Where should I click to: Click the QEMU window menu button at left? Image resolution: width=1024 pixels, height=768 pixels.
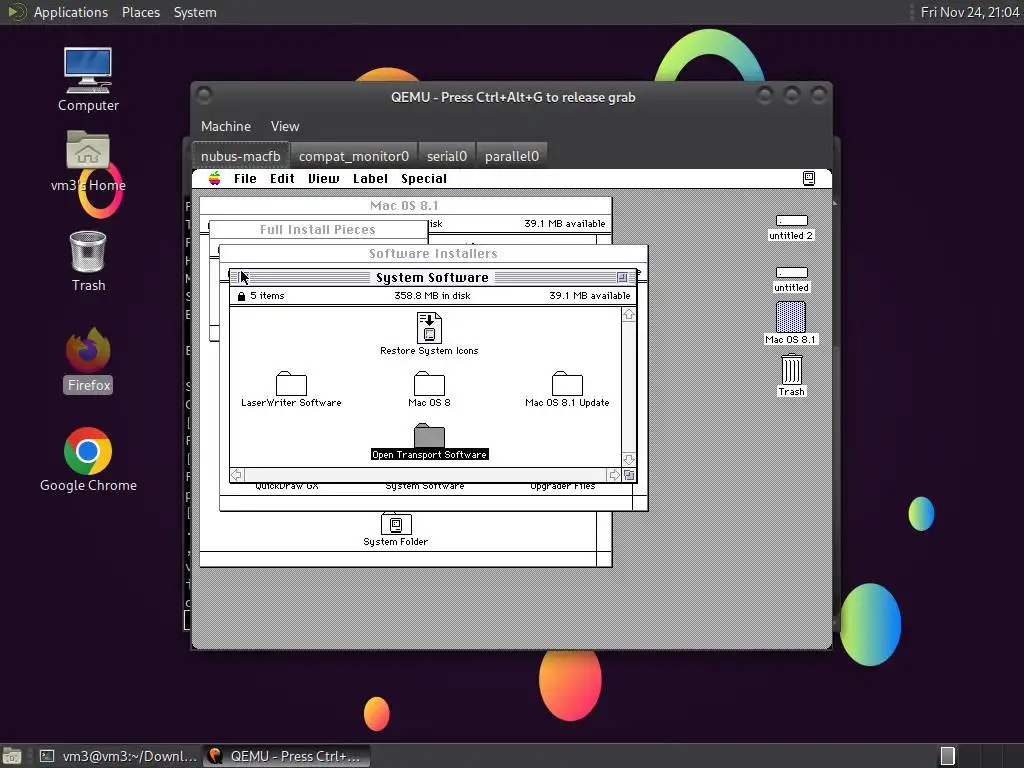[x=204, y=96]
